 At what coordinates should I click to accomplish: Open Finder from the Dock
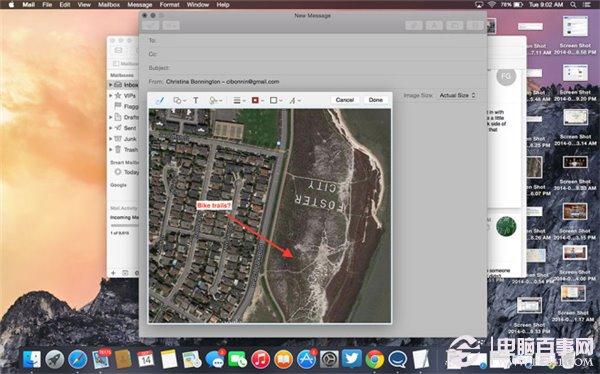tap(32, 359)
